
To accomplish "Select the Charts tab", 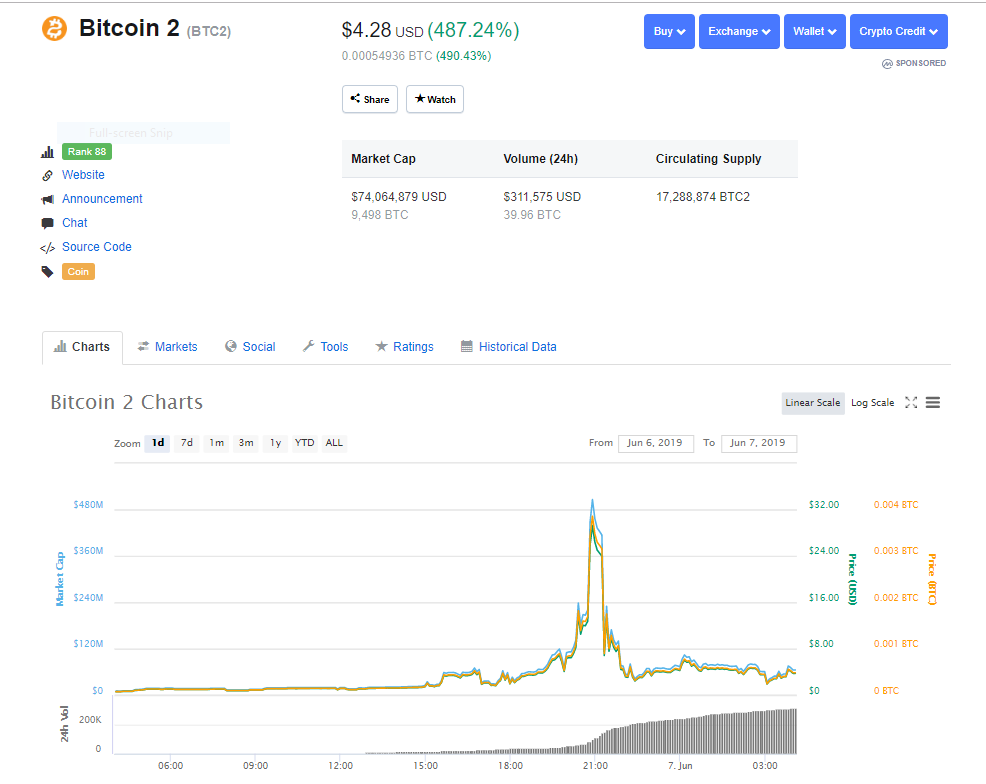I will [x=82, y=347].
